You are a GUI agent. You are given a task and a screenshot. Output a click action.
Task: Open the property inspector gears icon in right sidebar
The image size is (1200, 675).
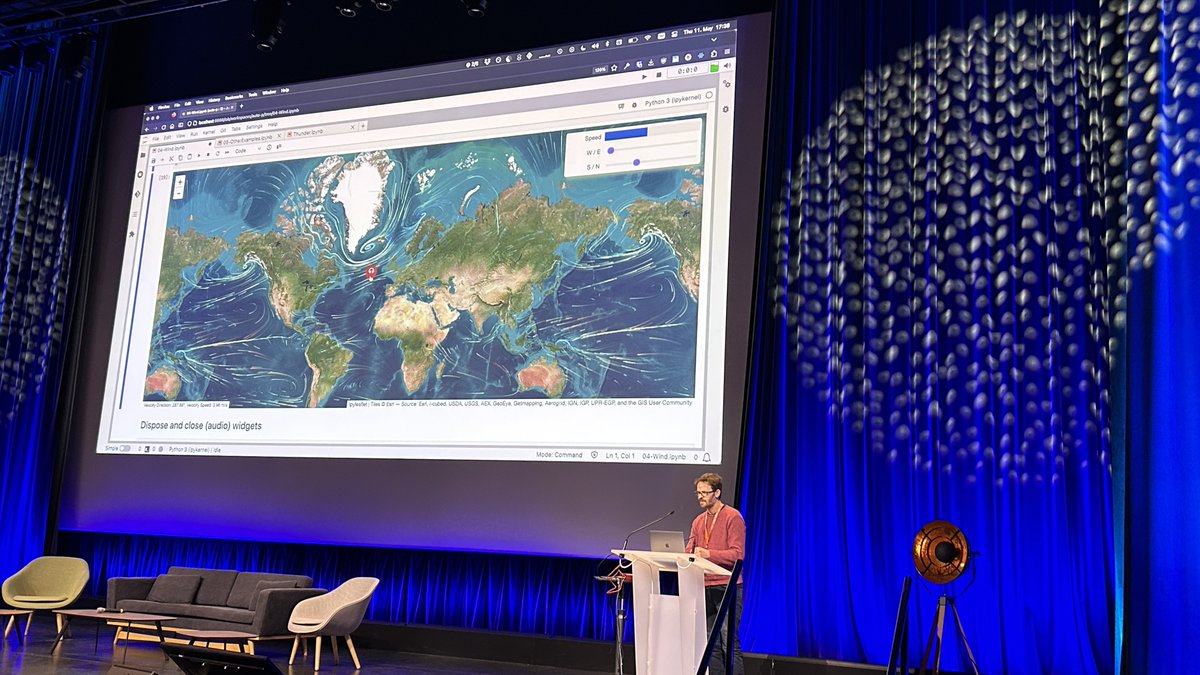[726, 84]
